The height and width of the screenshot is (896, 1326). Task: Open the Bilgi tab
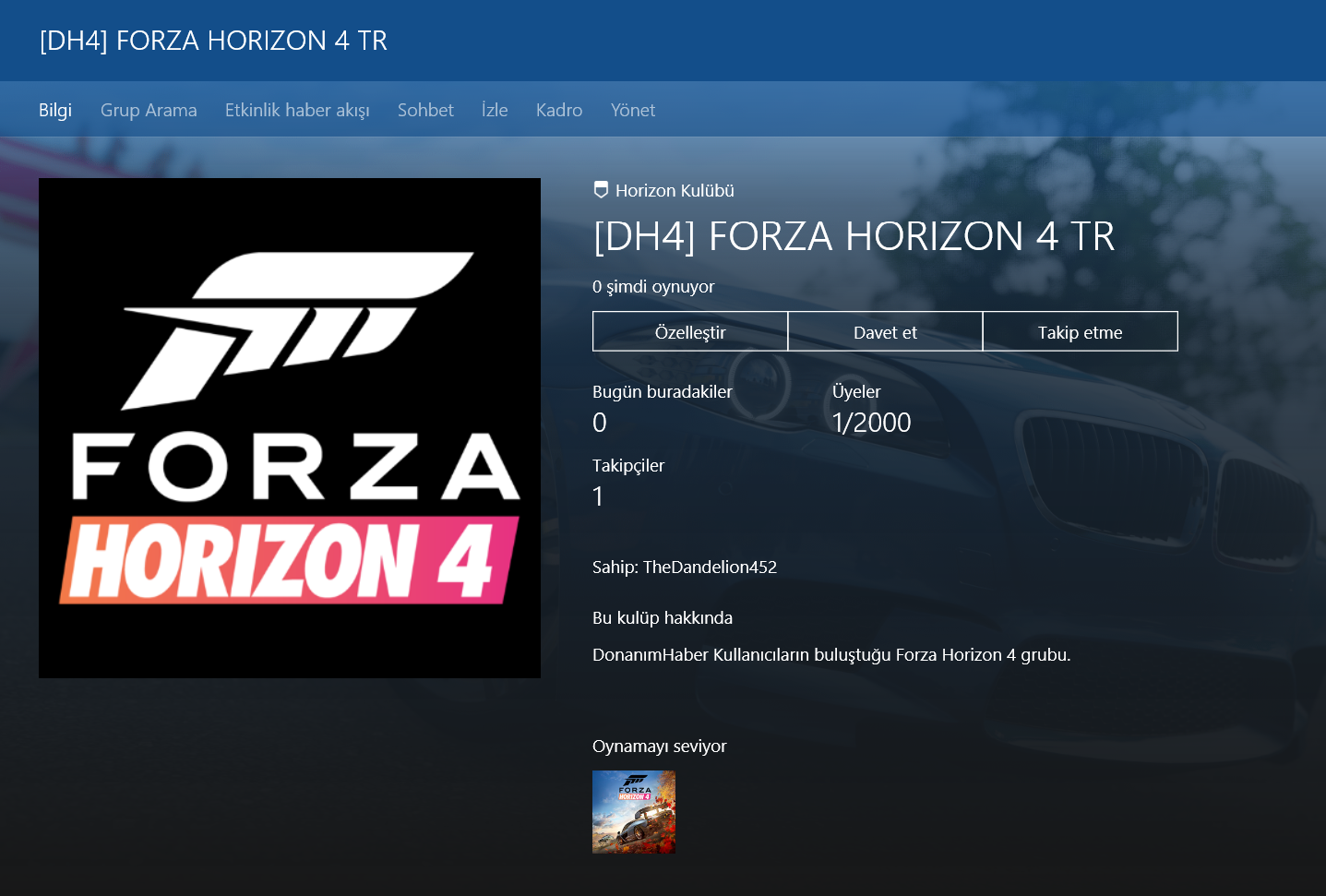[55, 110]
